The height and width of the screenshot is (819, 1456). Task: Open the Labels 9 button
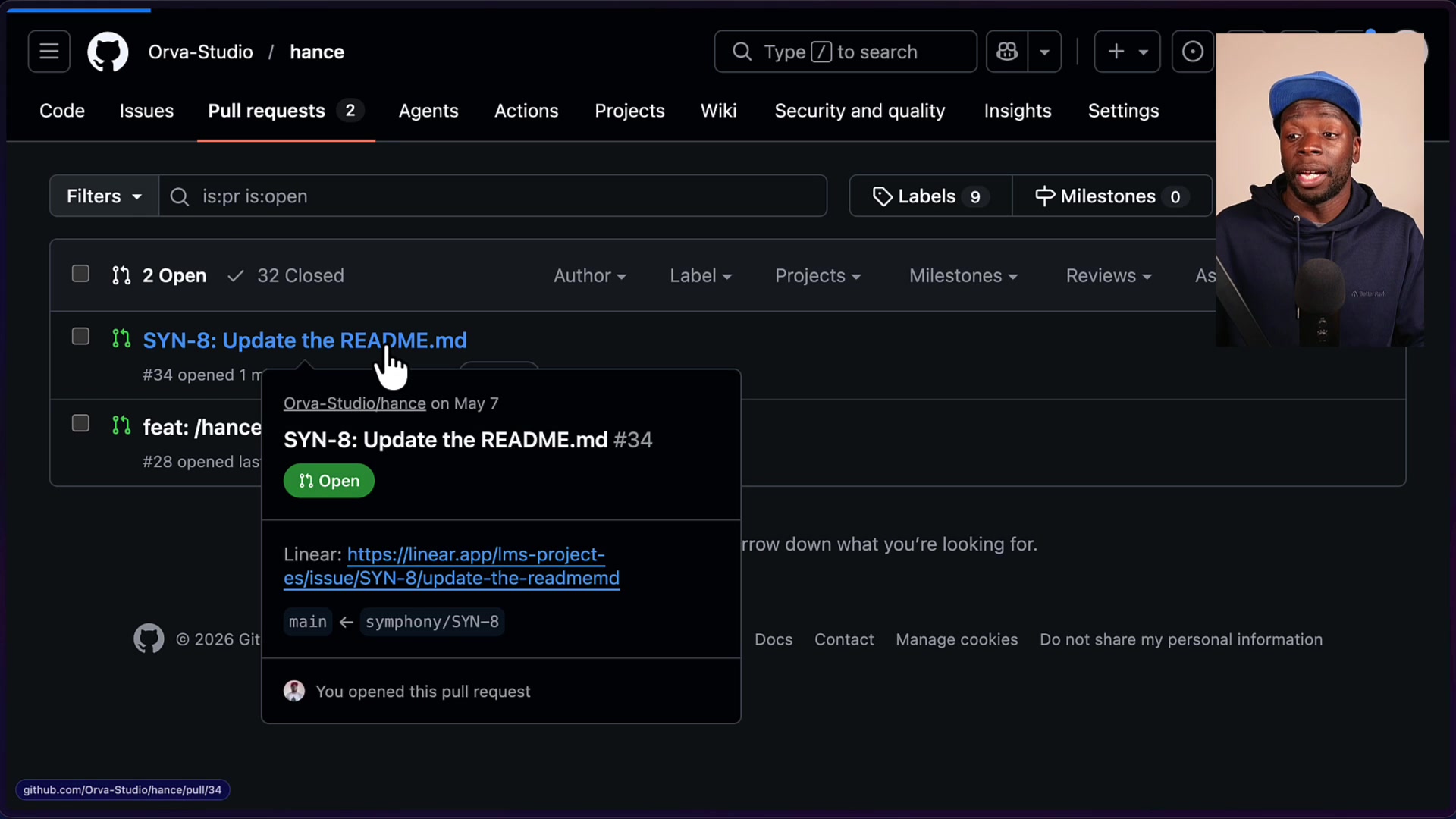[x=930, y=196]
